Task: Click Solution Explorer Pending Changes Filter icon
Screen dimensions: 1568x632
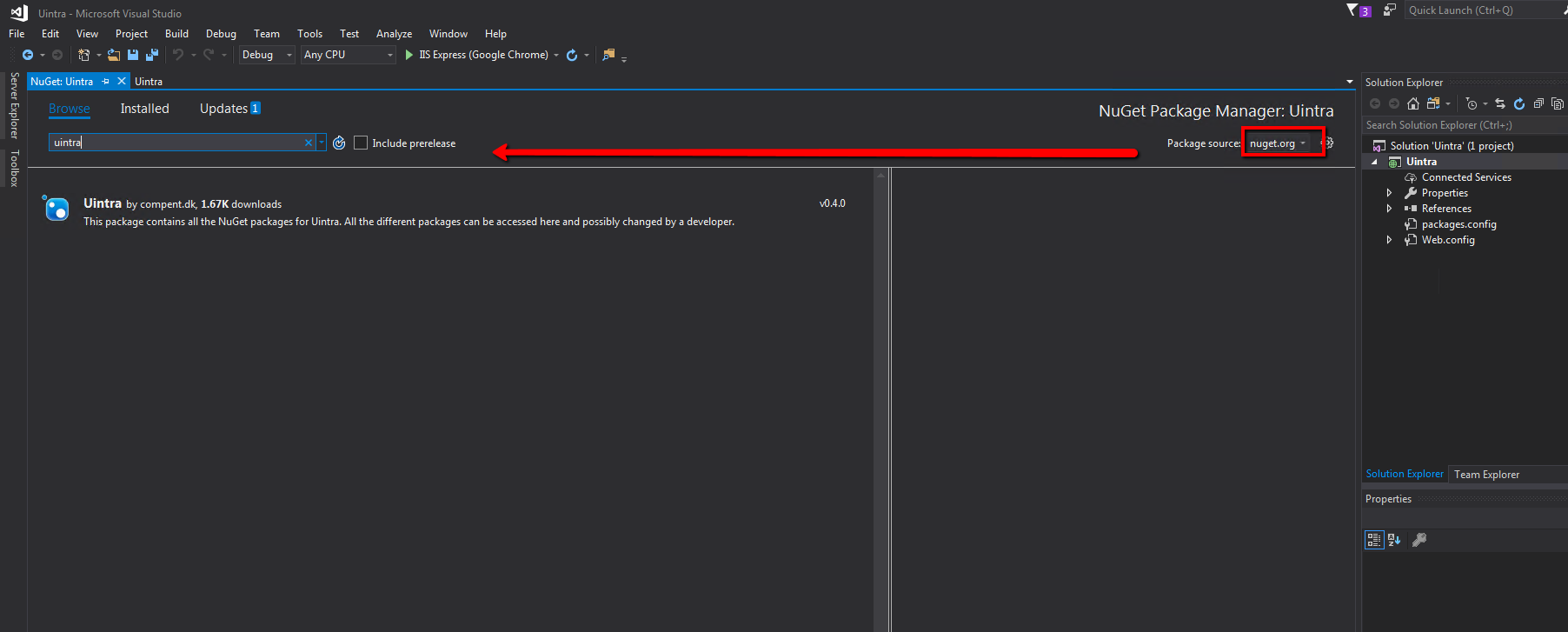Action: (x=1471, y=103)
